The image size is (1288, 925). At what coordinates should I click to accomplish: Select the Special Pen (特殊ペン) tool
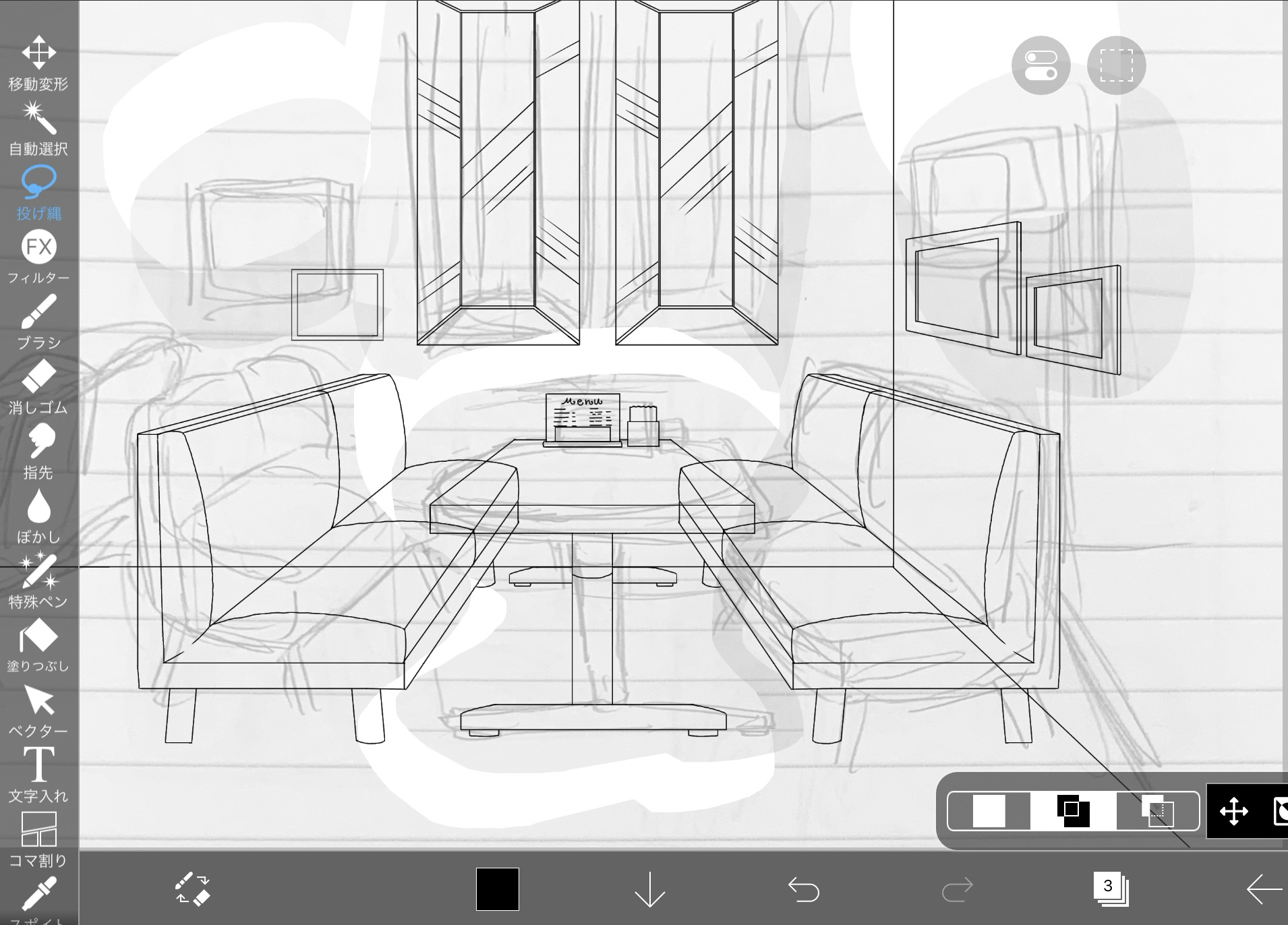click(x=38, y=581)
